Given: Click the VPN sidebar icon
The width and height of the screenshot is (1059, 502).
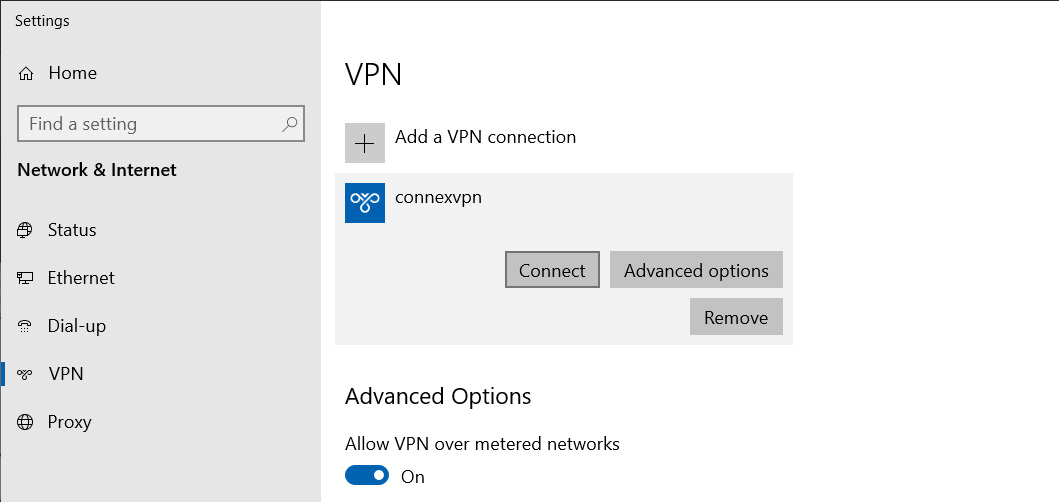Looking at the screenshot, I should [25, 374].
